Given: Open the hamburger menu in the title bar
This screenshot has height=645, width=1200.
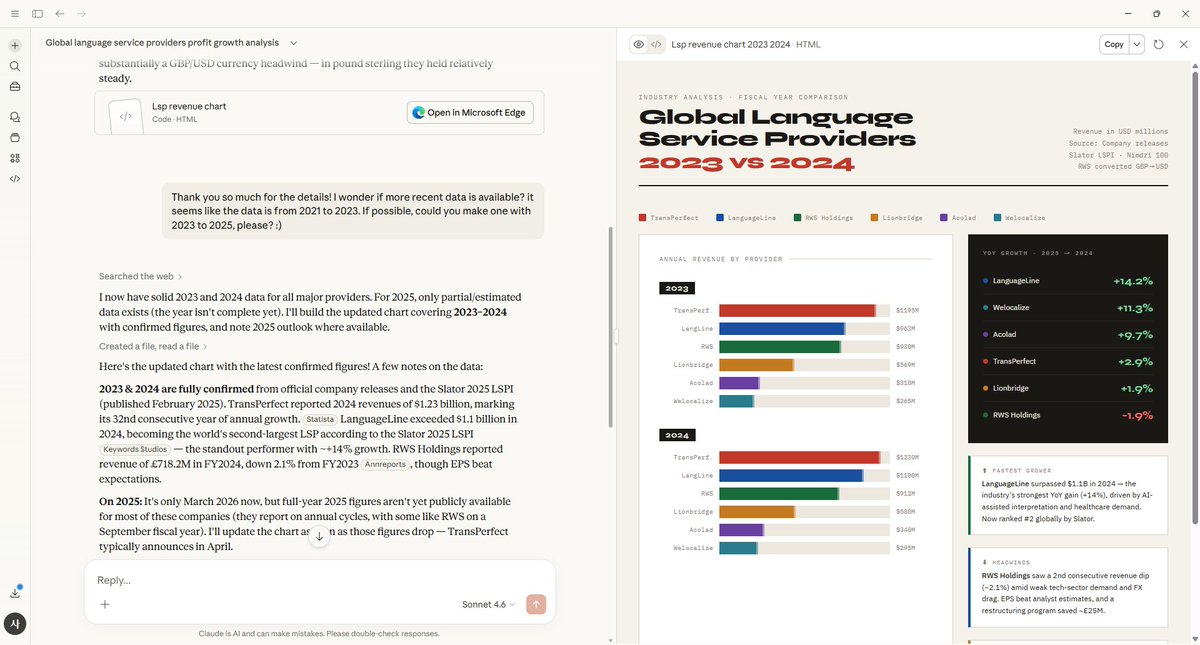Looking at the screenshot, I should click(x=14, y=14).
